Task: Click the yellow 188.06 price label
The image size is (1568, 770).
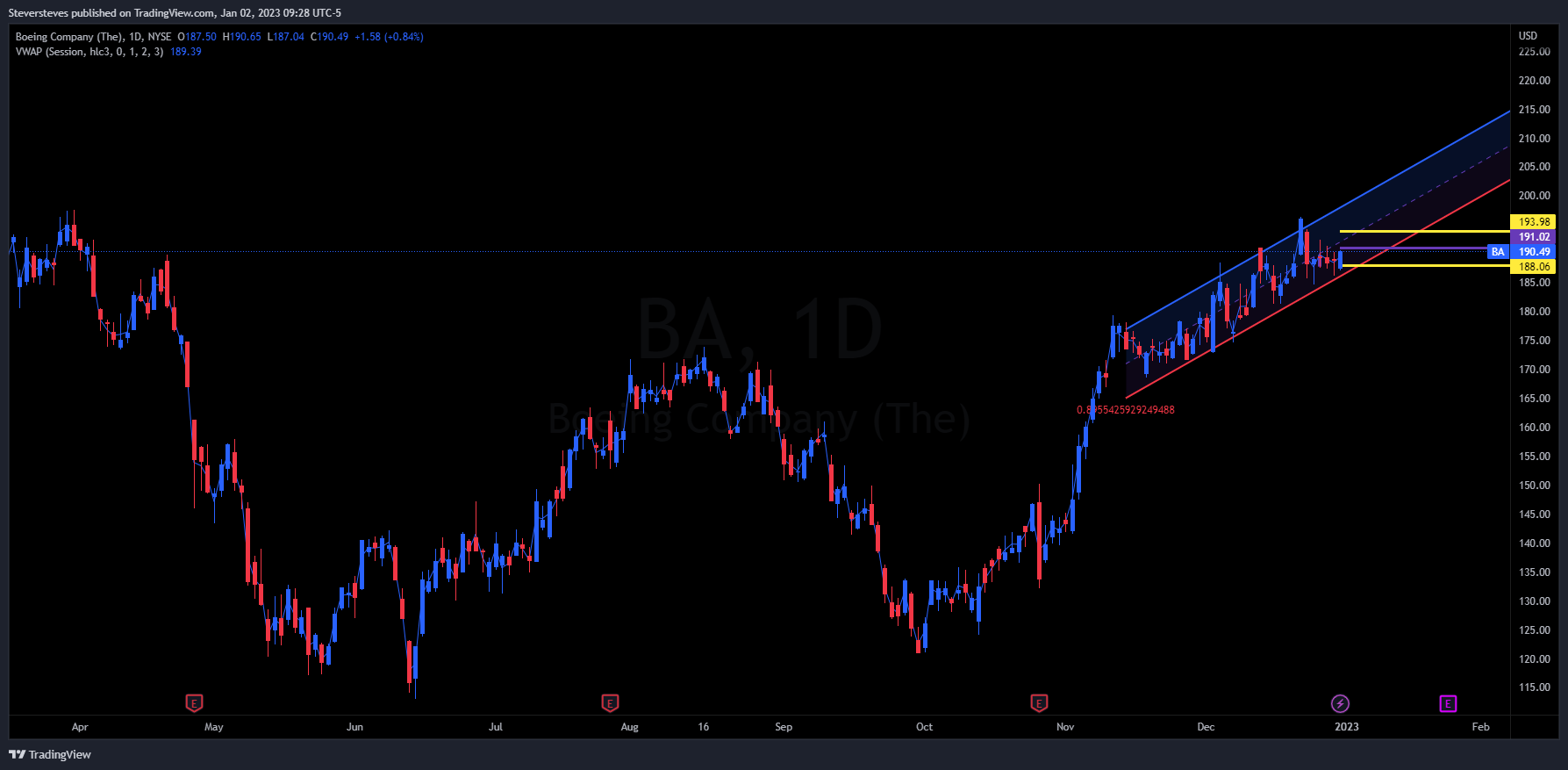Action: [x=1533, y=267]
